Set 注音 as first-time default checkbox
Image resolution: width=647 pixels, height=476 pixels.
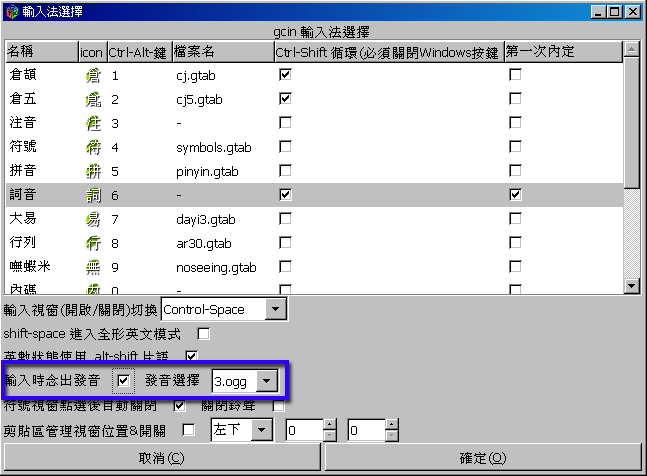515,123
